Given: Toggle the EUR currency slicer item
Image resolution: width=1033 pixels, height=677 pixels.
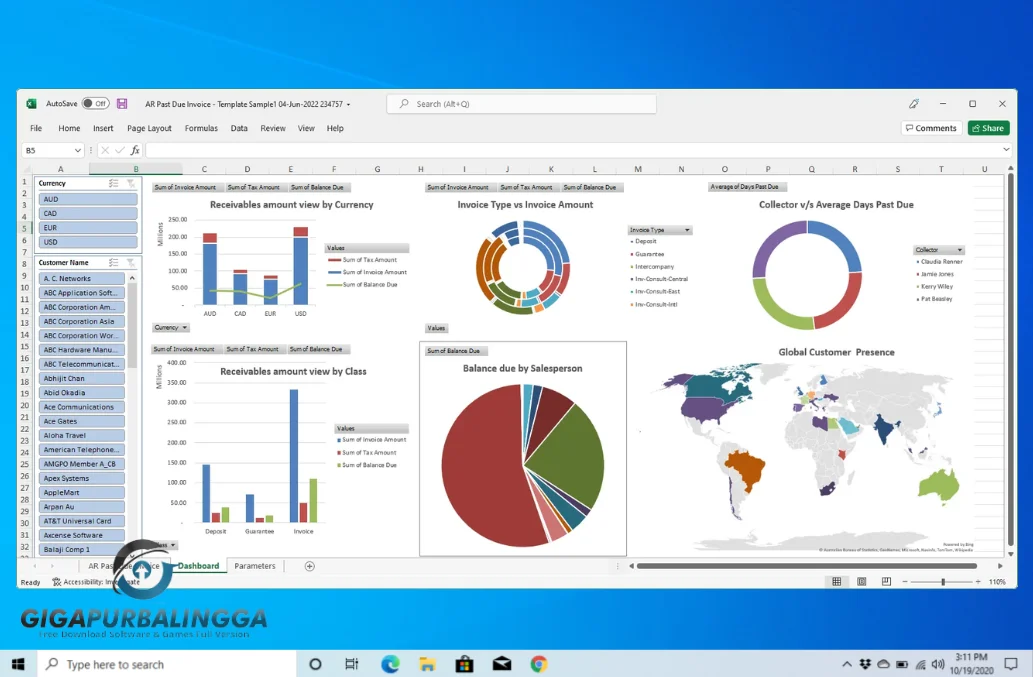Looking at the screenshot, I should pyautogui.click(x=87, y=228).
